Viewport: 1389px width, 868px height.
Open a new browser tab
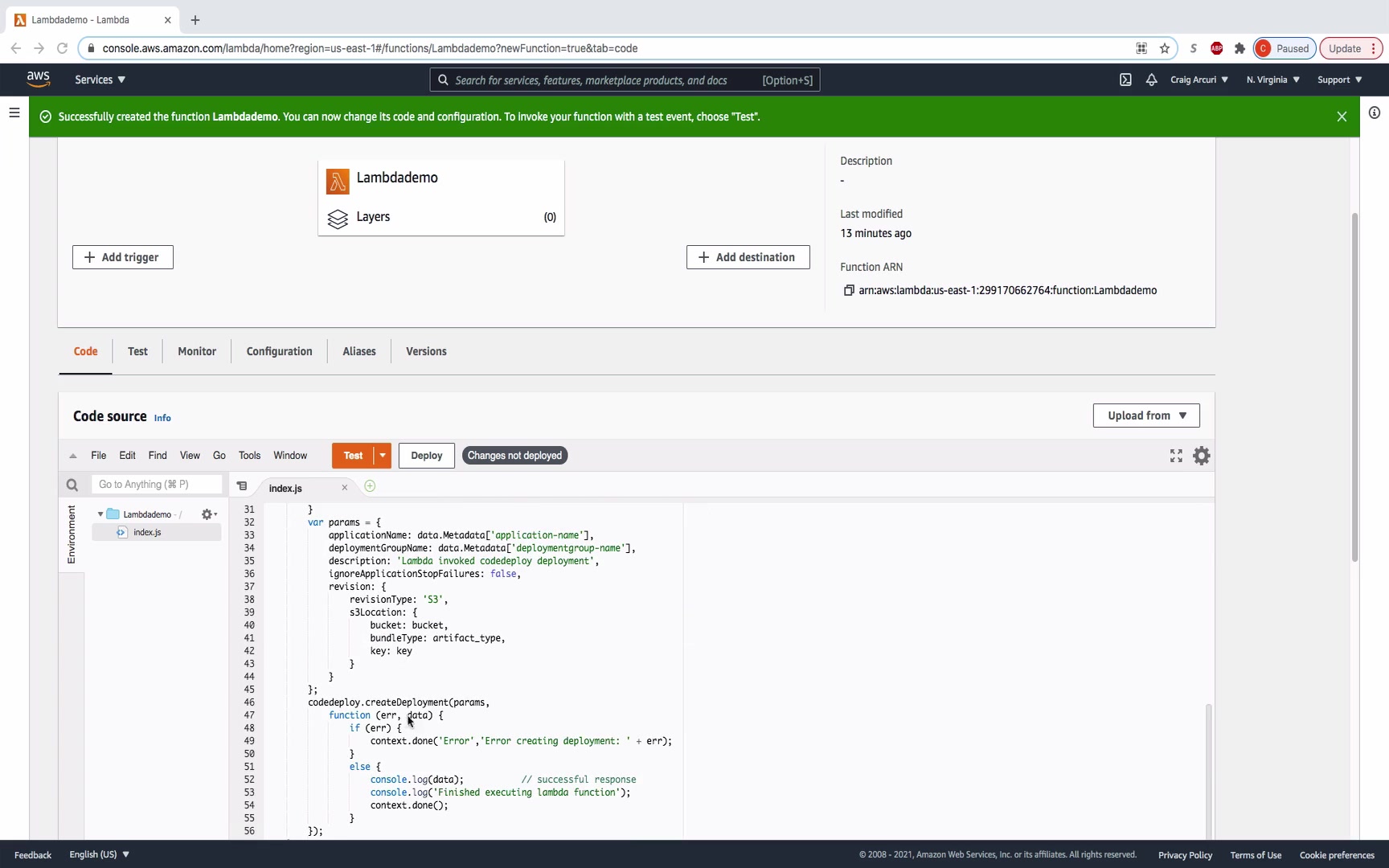[195, 20]
